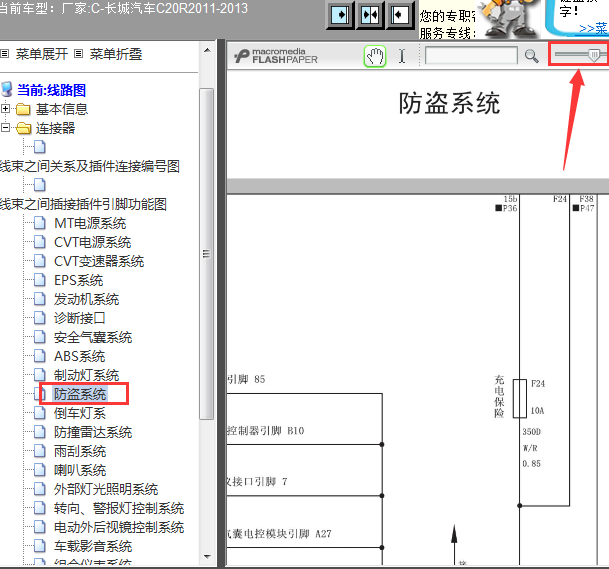The width and height of the screenshot is (609, 569).
Task: Click the 当前车型 vehicle model header text
Action: click(x=124, y=8)
